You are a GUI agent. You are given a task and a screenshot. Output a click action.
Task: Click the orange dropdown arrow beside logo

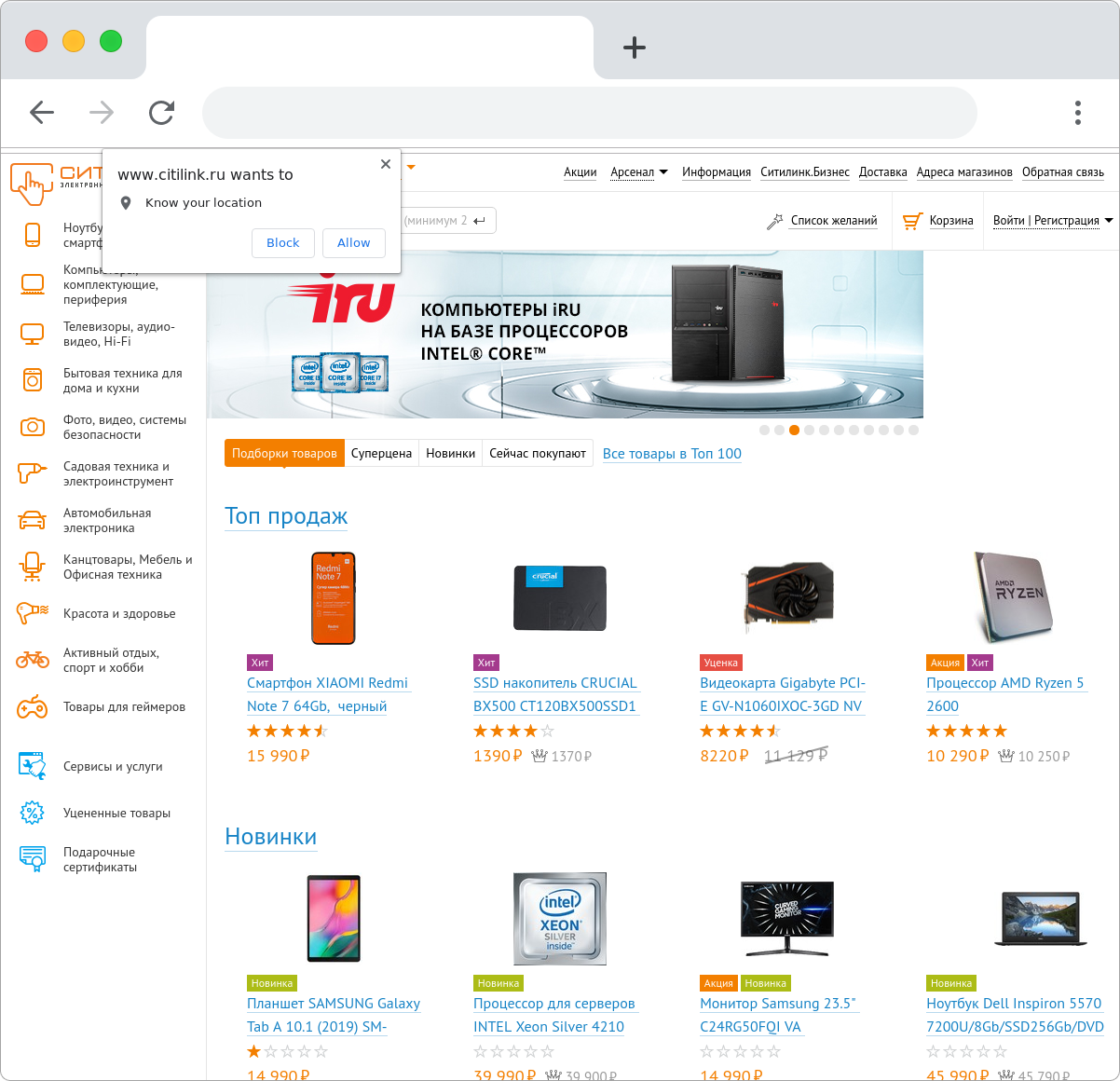click(x=411, y=168)
